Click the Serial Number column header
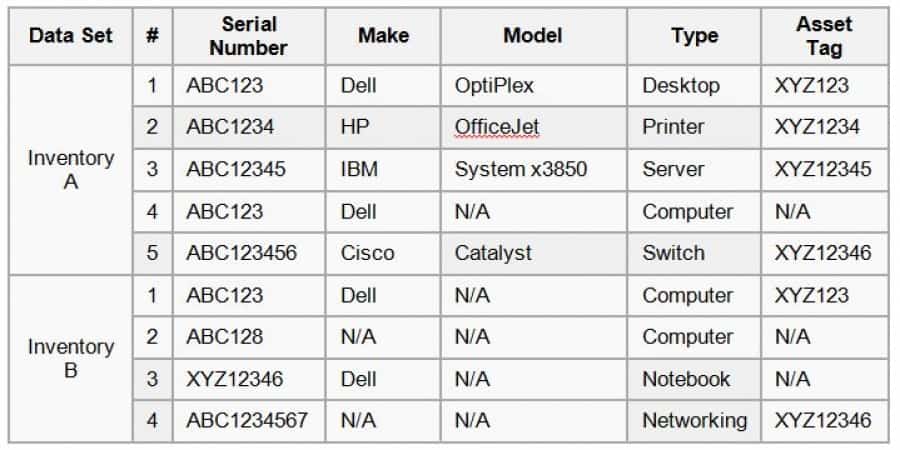 click(249, 36)
